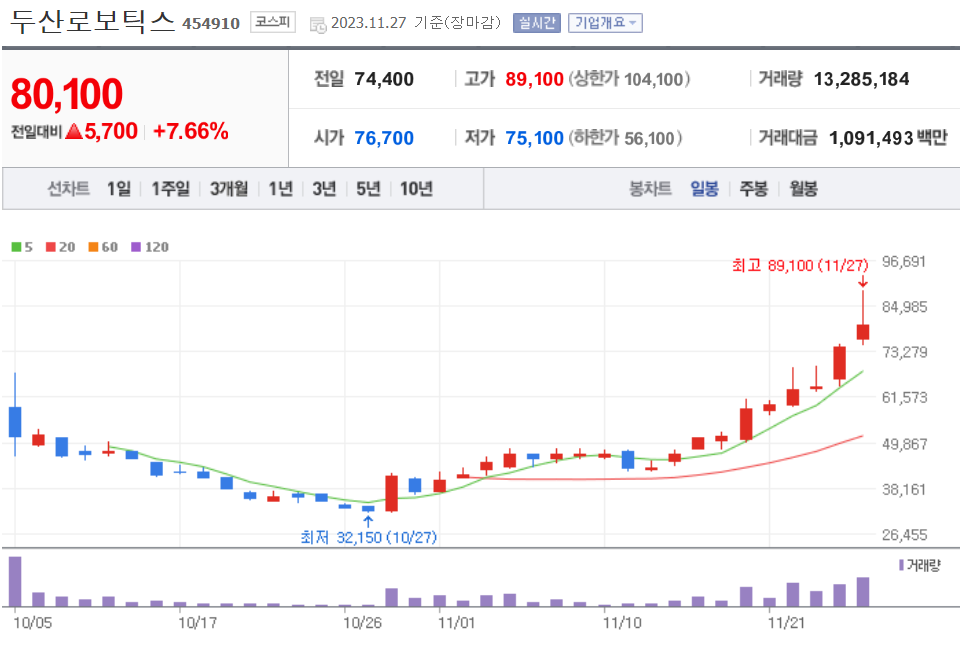
Task: Click the 11/27 red candlestick at chart peak
Action: [x=863, y=332]
